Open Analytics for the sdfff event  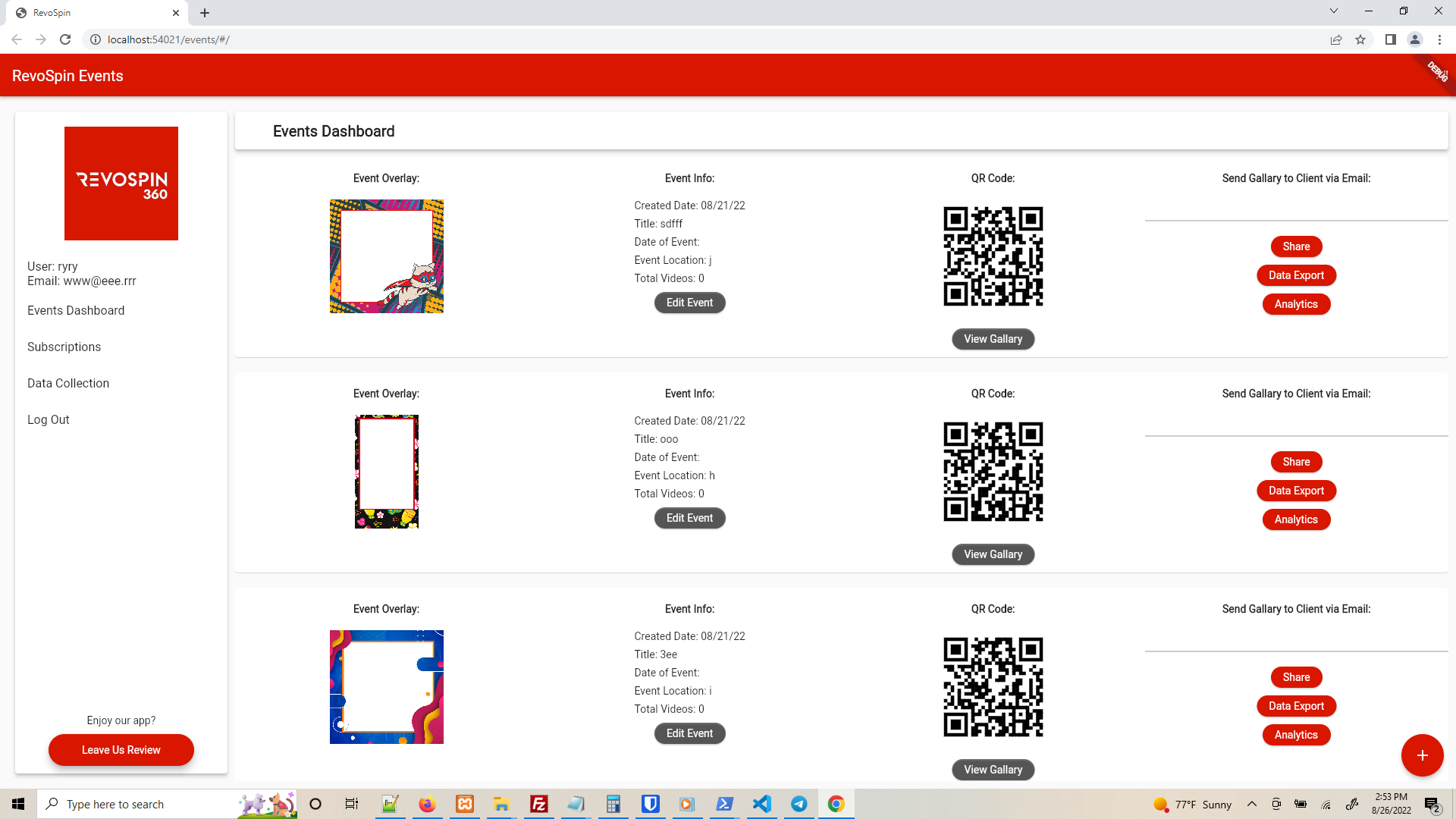1296,304
